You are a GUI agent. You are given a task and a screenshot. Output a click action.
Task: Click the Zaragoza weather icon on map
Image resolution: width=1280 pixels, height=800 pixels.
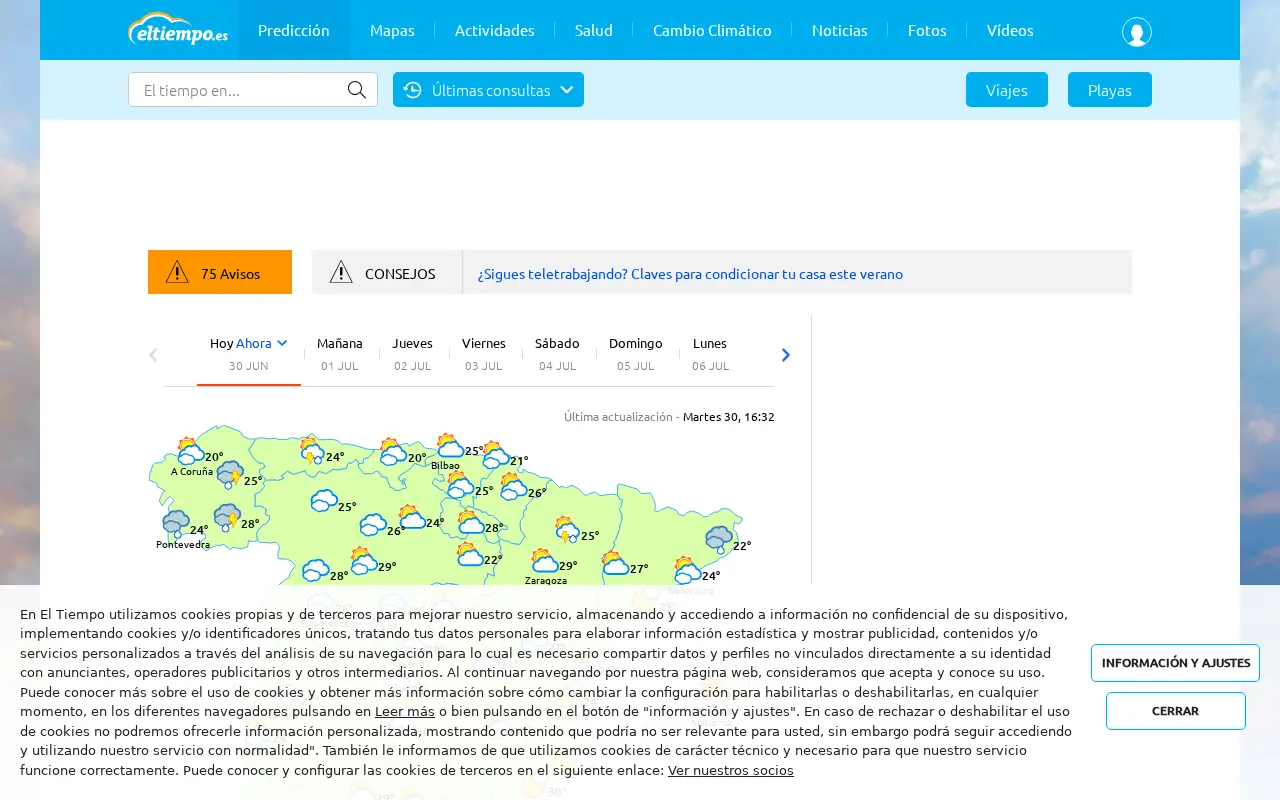(x=544, y=560)
